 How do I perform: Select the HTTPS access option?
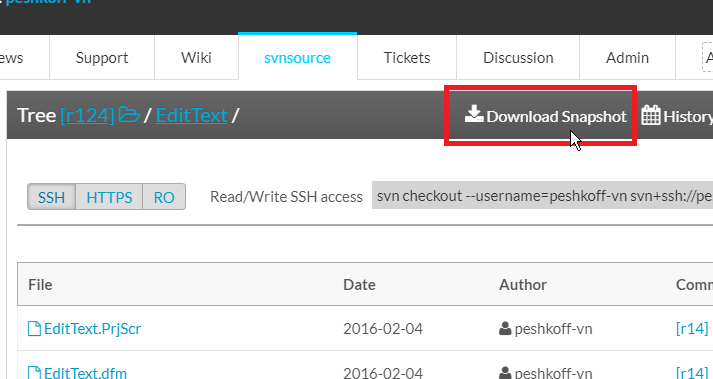109,197
